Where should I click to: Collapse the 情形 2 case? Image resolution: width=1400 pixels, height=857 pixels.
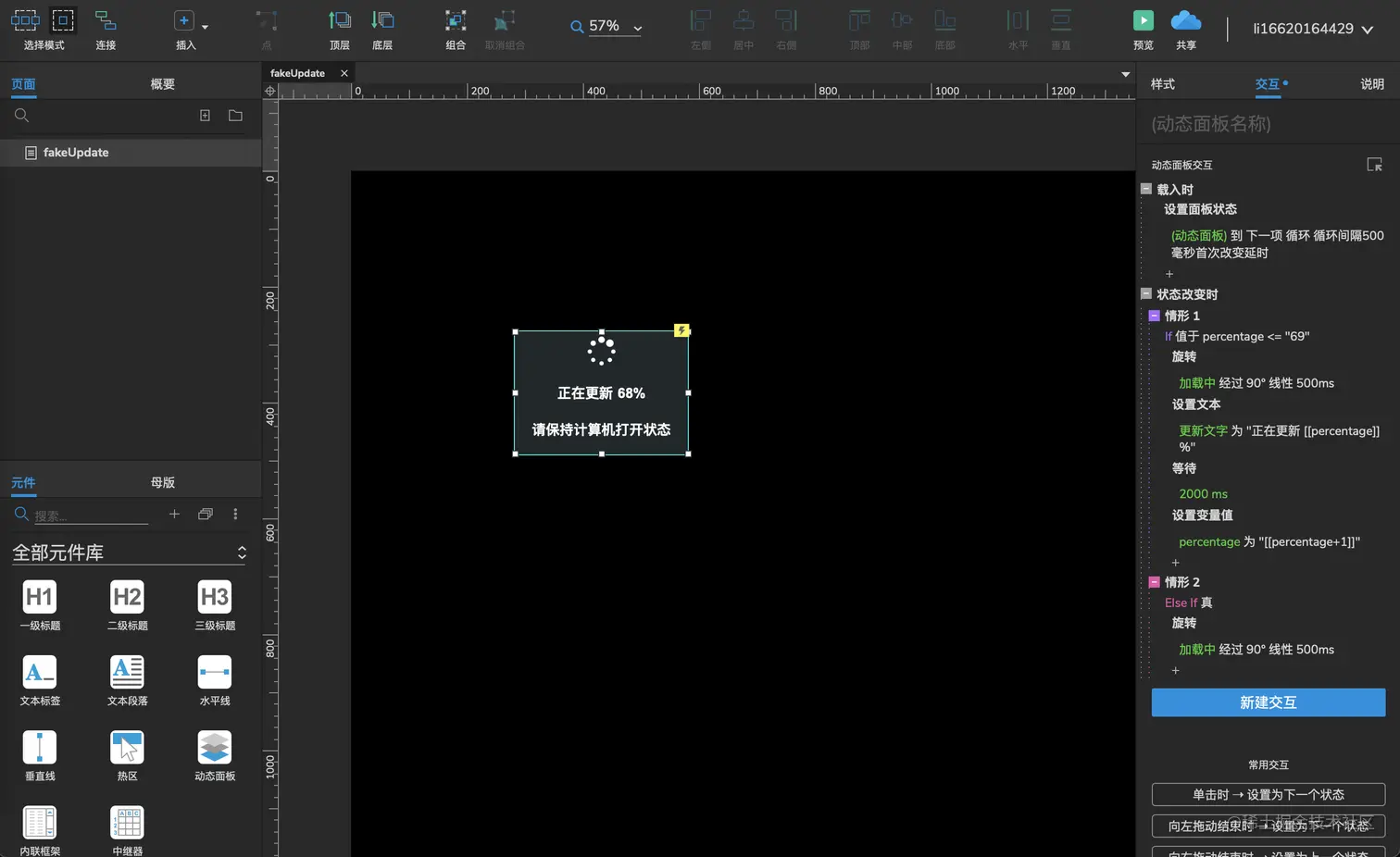click(1154, 582)
